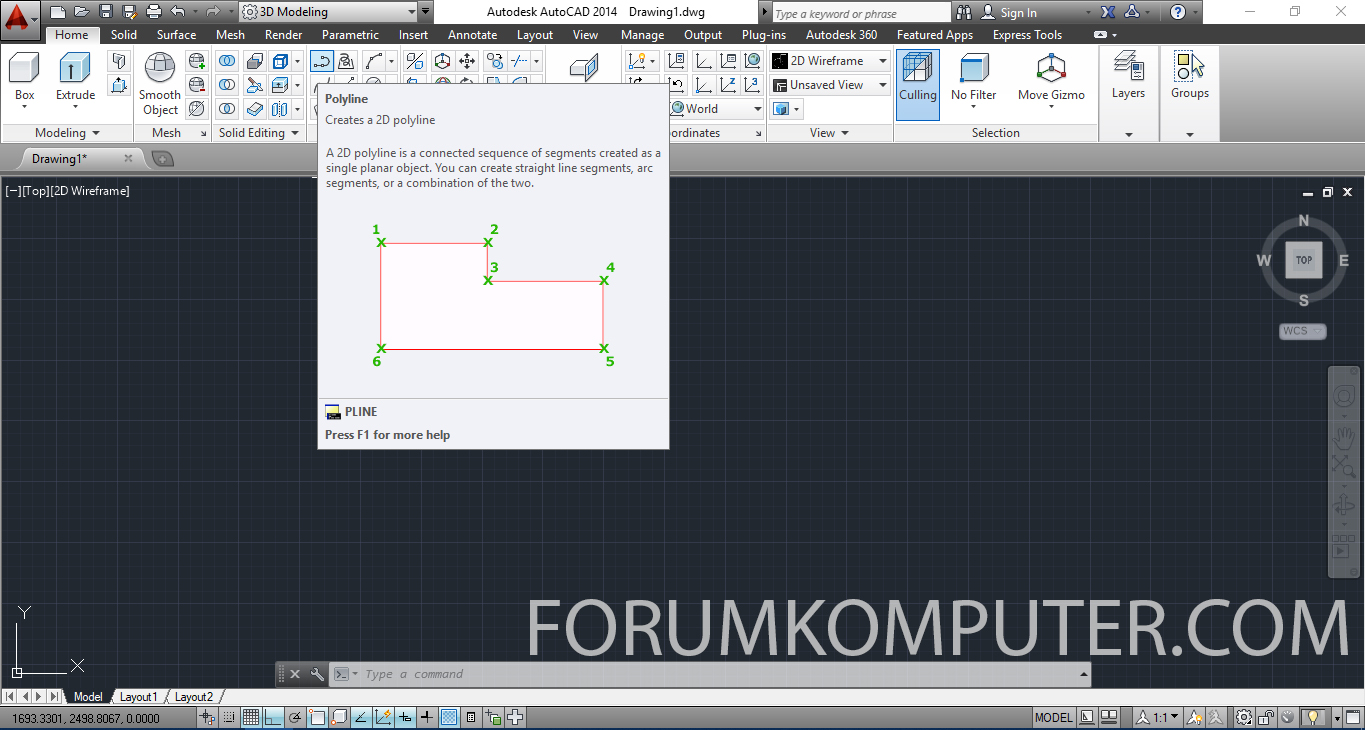This screenshot has width=1365, height=730.
Task: Toggle Grid Display in status bar
Action: (251, 717)
